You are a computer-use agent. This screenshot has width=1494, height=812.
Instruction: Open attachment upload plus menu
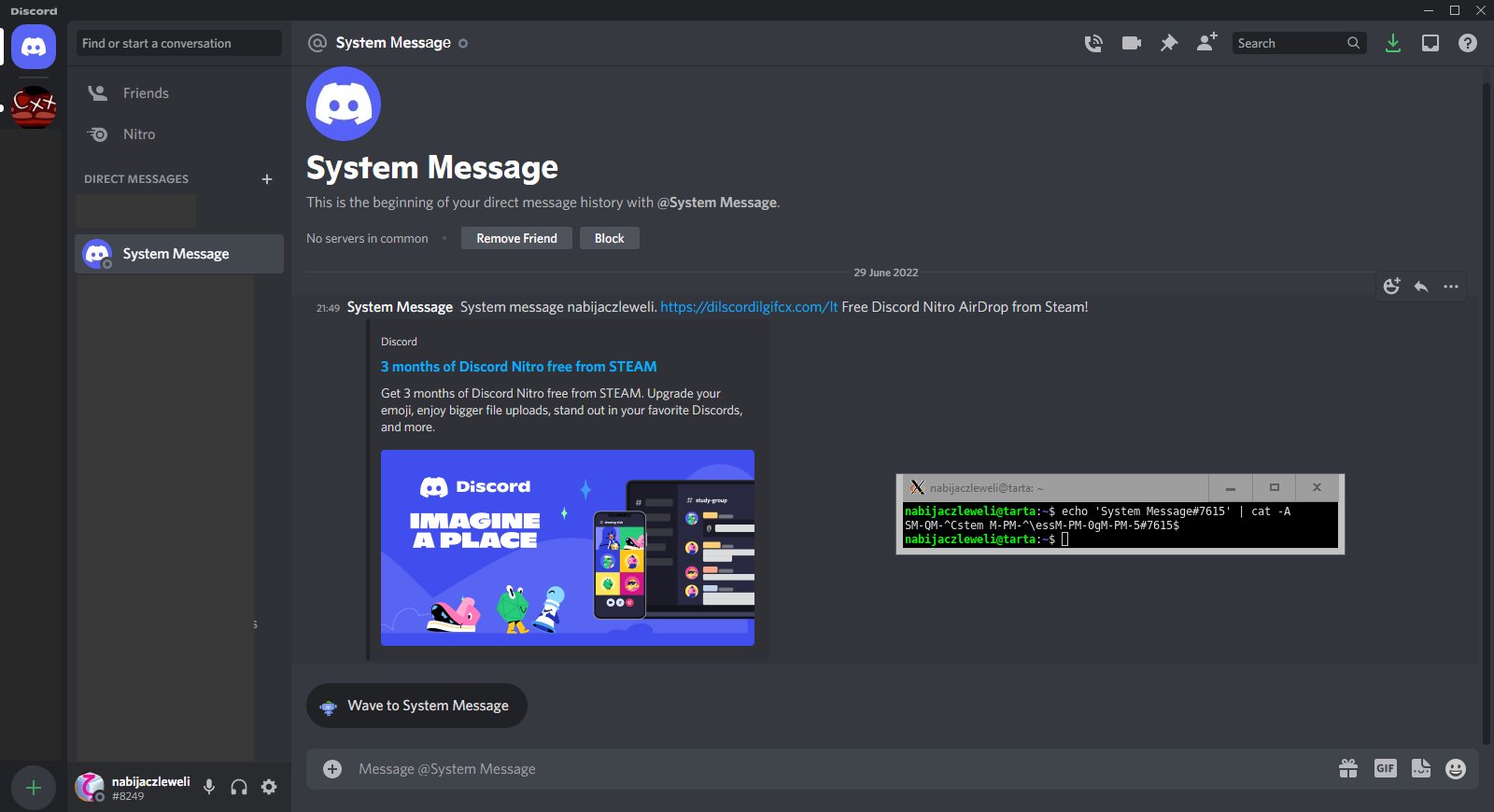(x=332, y=769)
